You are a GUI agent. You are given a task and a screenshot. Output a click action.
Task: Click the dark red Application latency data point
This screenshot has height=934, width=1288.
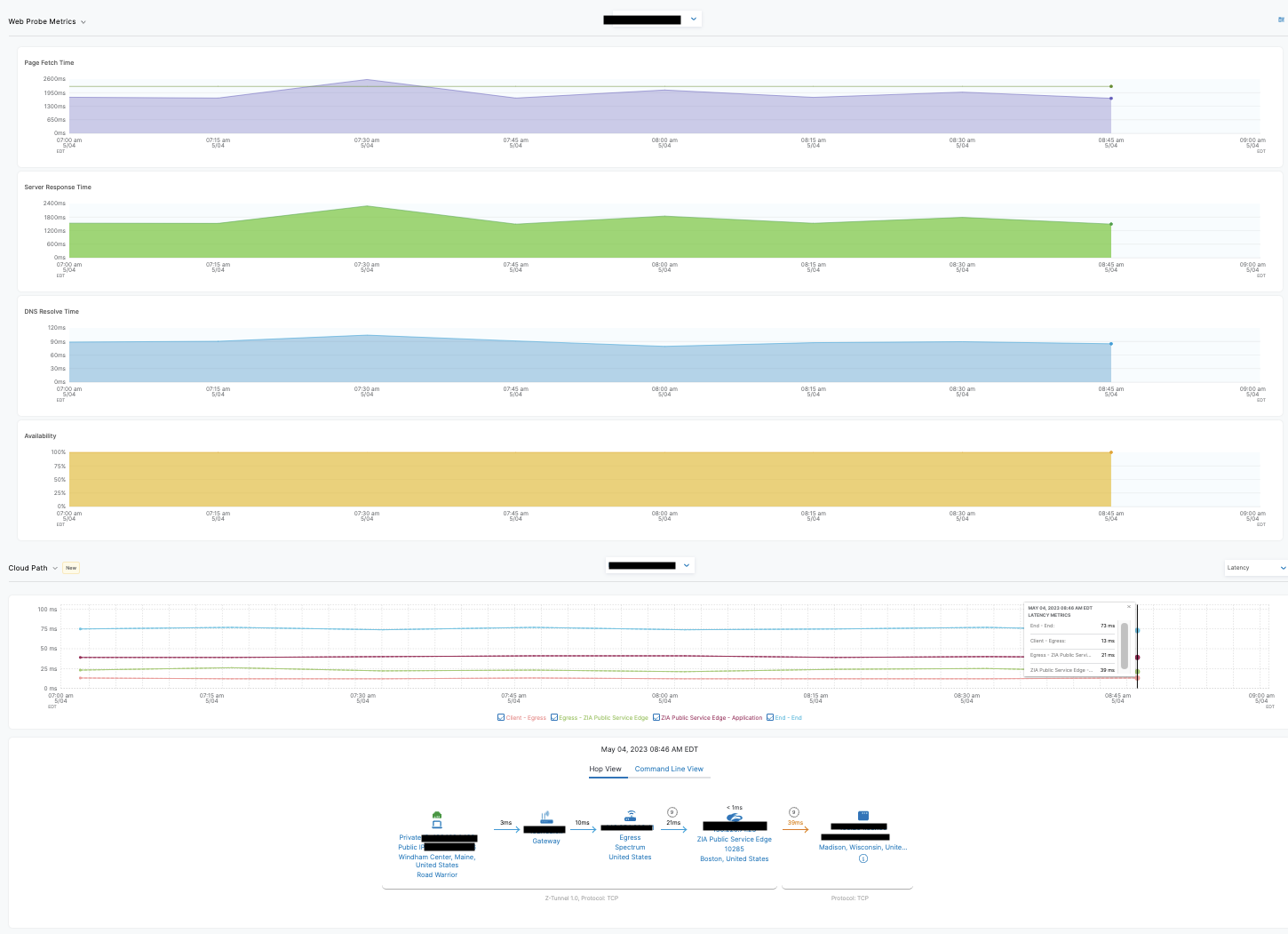click(1137, 658)
